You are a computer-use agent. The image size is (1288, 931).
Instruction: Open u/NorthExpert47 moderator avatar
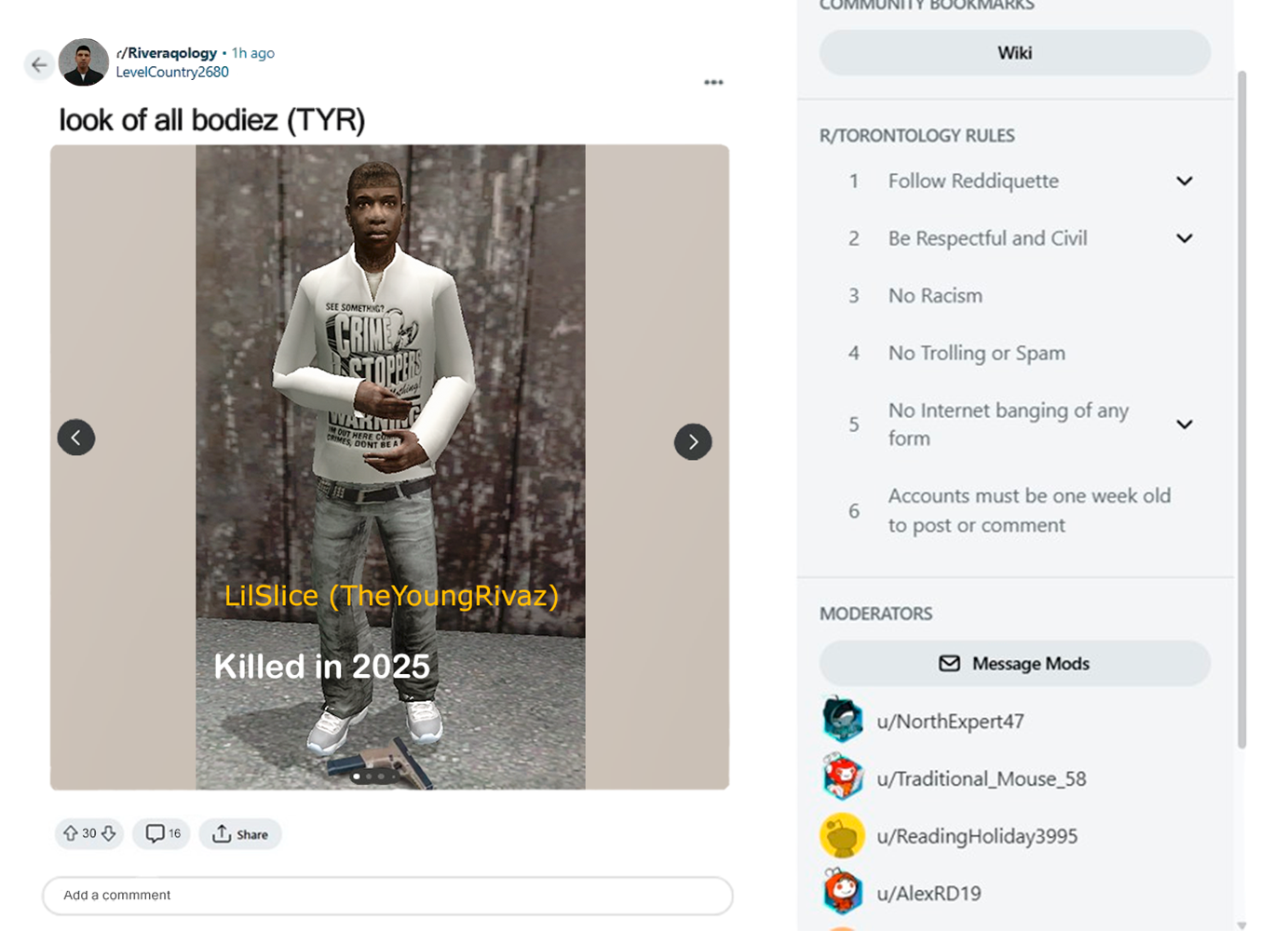[x=843, y=720]
